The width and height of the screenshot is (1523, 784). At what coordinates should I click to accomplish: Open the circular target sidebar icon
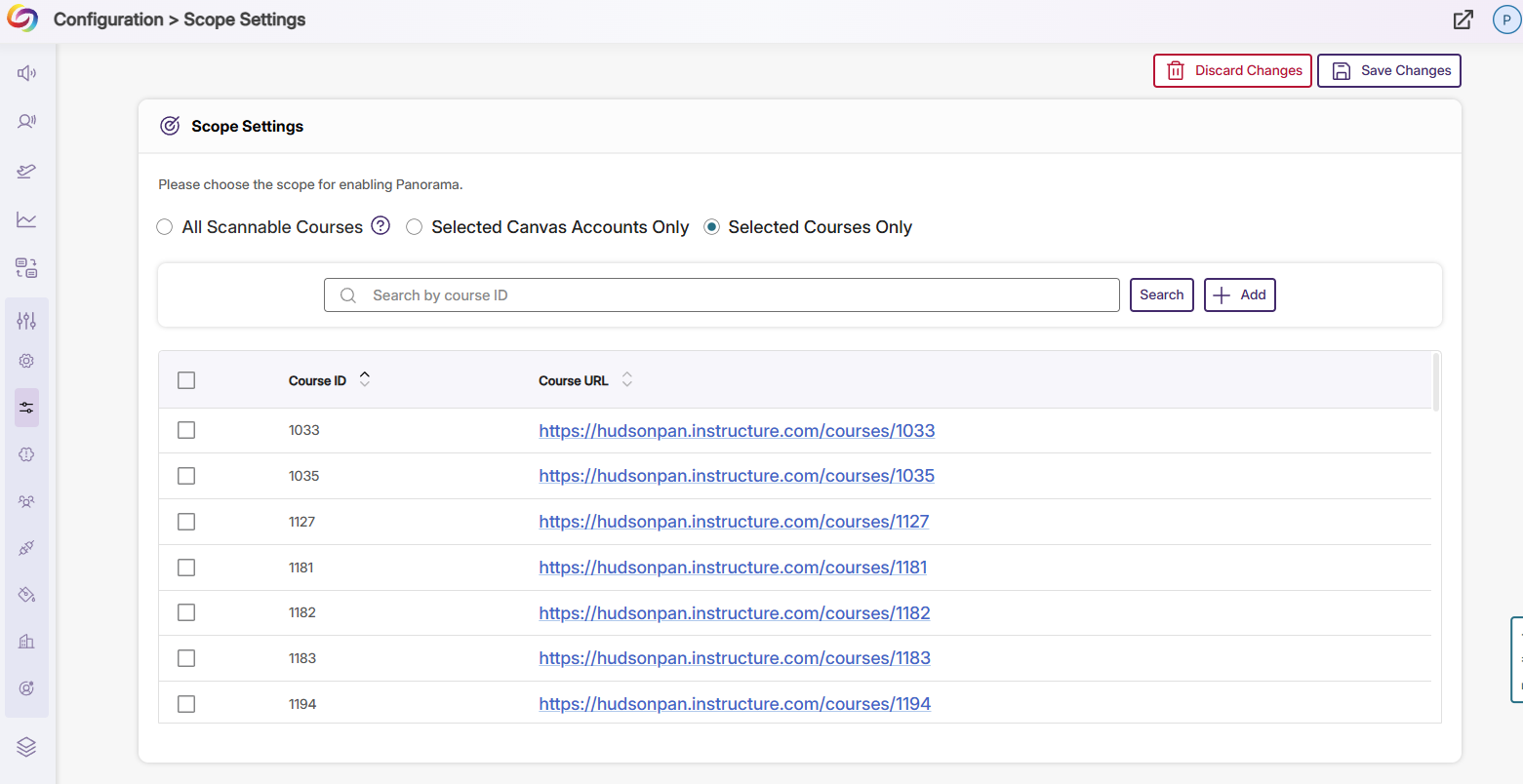26,688
